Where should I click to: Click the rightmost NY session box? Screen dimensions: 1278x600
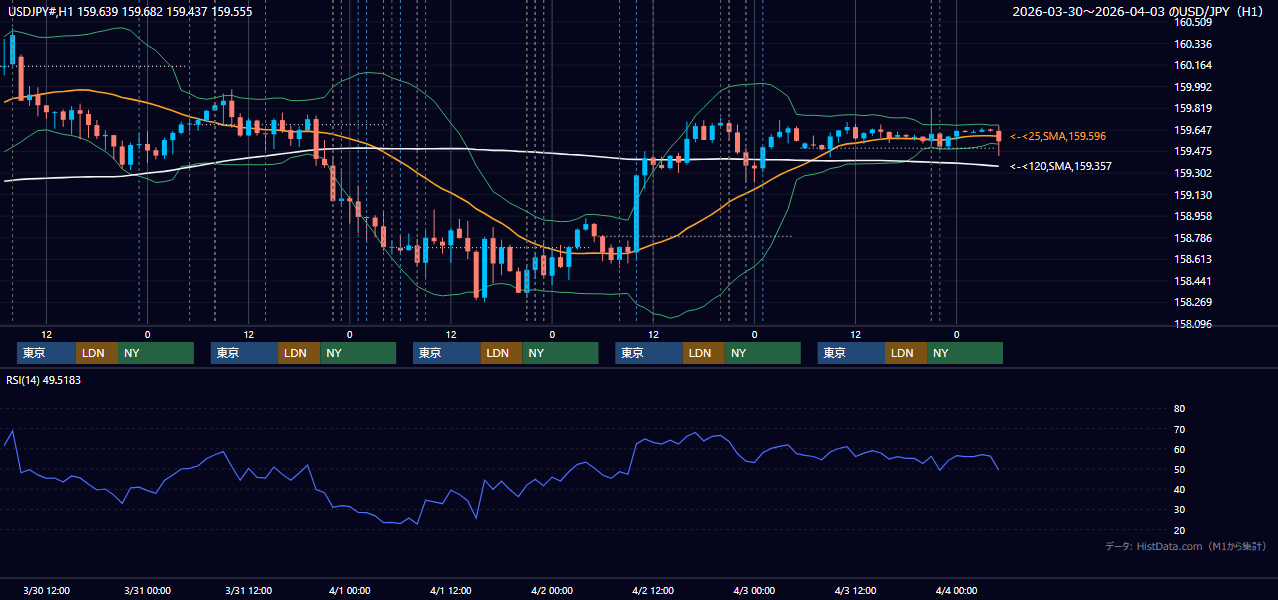965,353
